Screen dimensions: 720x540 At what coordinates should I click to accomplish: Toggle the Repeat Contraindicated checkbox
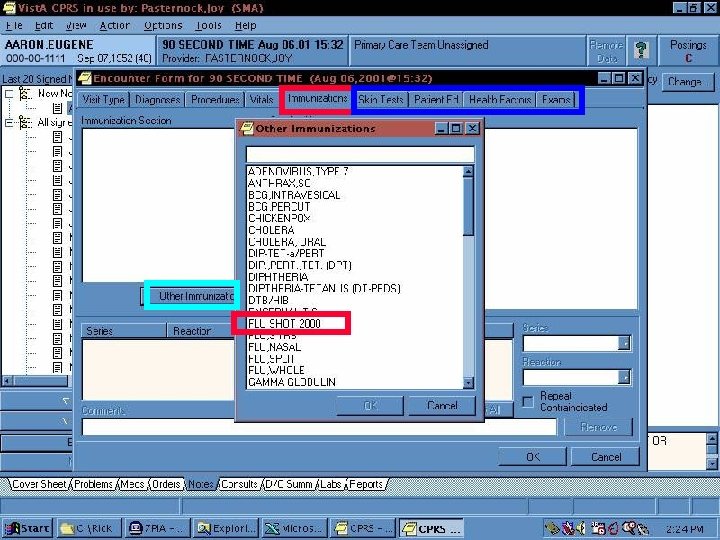(x=528, y=402)
